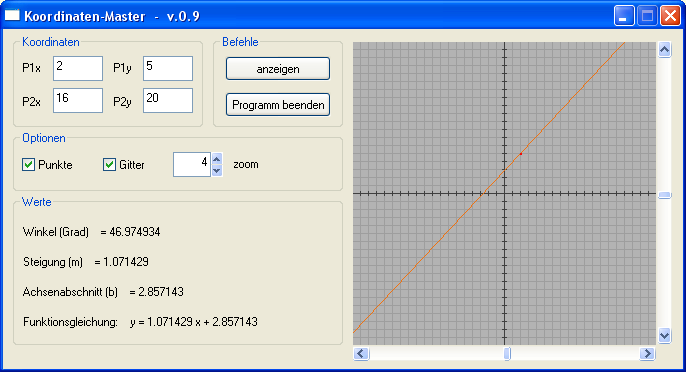Screen dimensions: 686x372
Task: Click horizontal scrollbar right arrow
Action: pos(647,353)
